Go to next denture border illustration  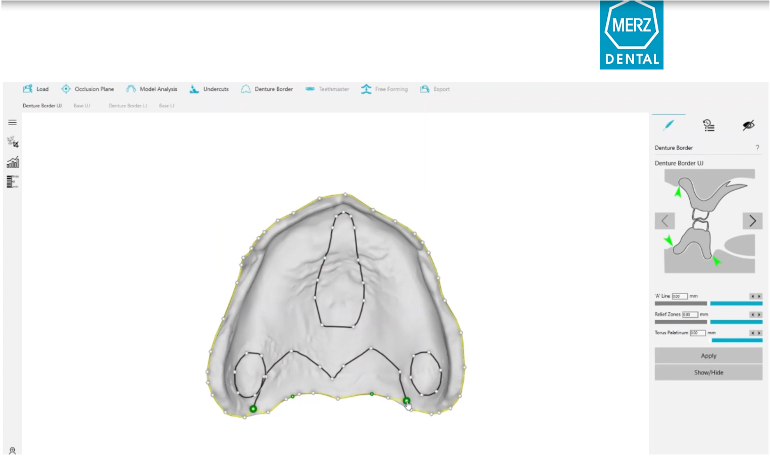tap(752, 221)
